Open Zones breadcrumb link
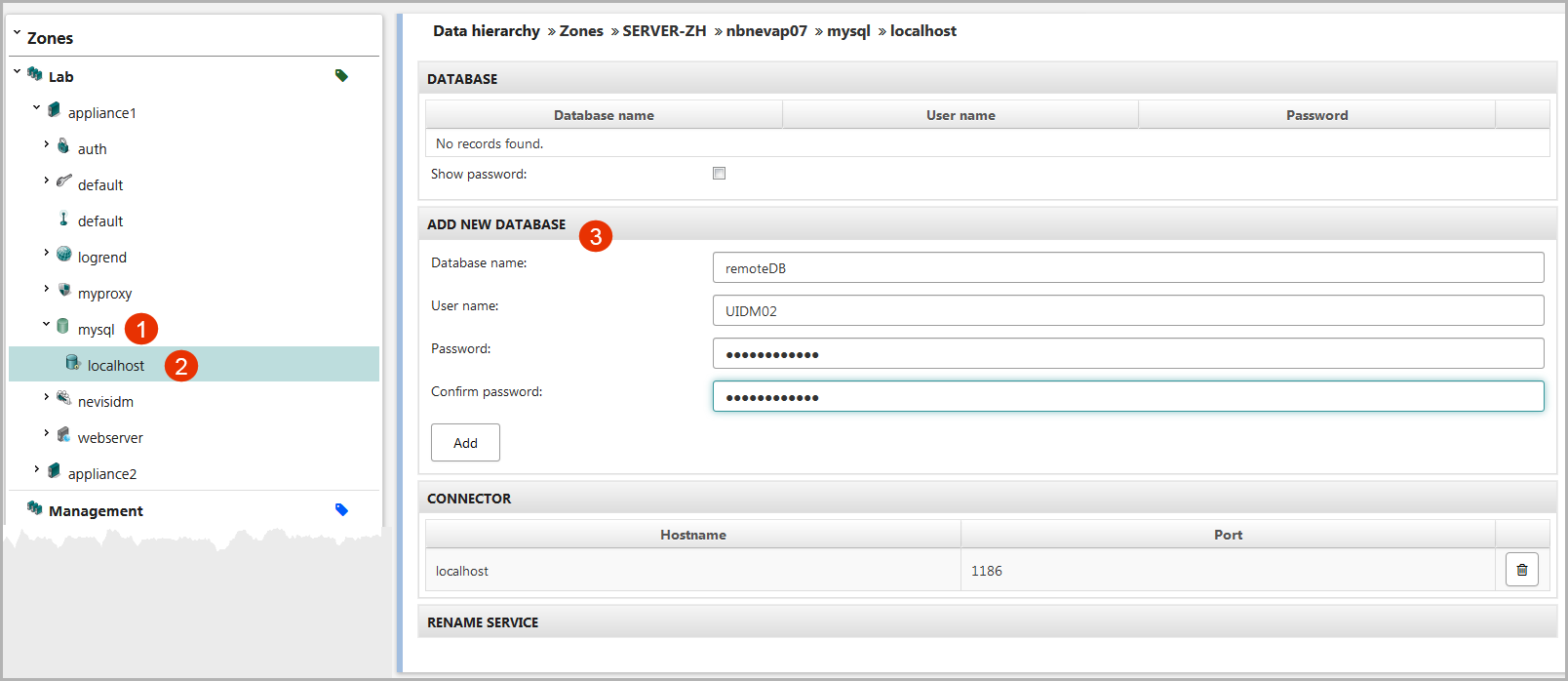The width and height of the screenshot is (1568, 681). click(581, 31)
